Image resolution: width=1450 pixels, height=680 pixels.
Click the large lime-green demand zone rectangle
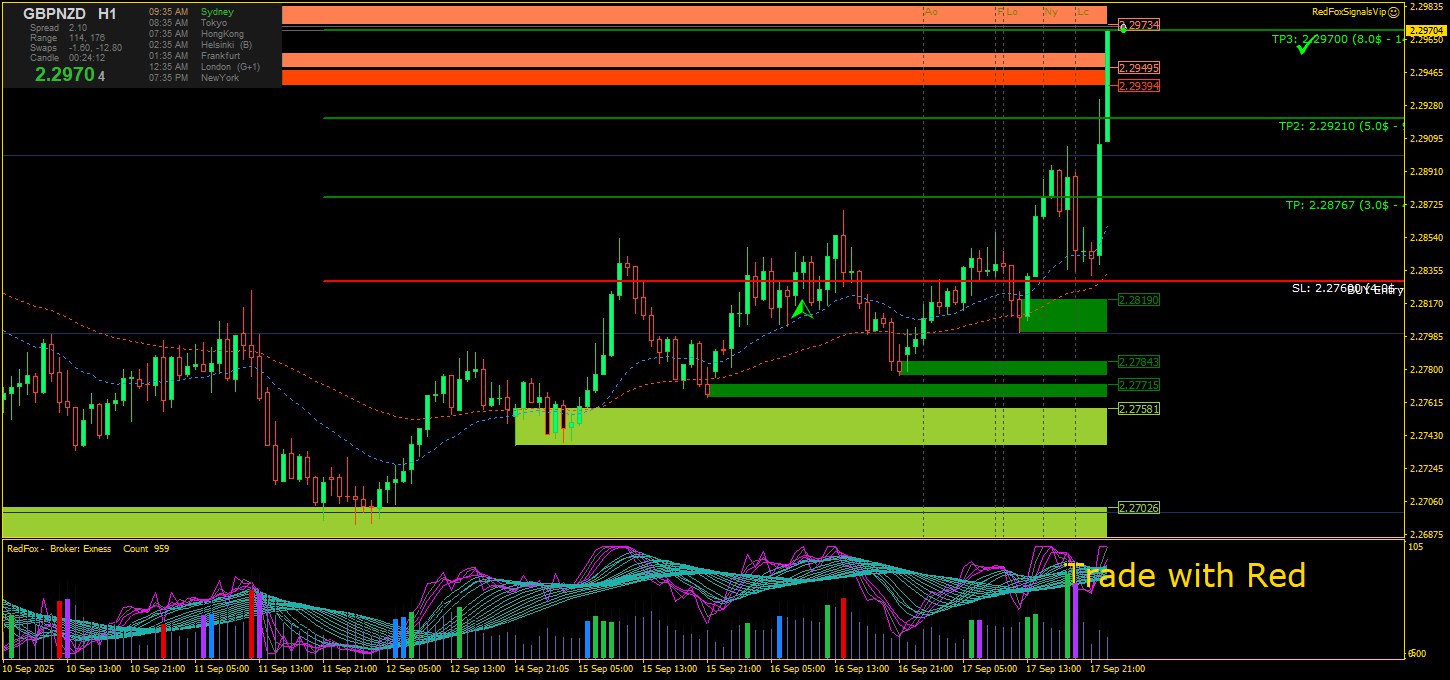tap(810, 426)
